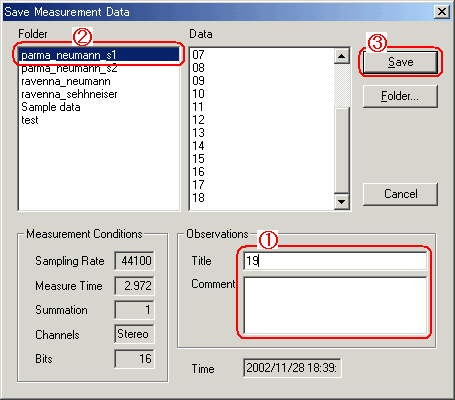Click the Data list scroll up arrow
The width and height of the screenshot is (455, 400).
tap(341, 56)
